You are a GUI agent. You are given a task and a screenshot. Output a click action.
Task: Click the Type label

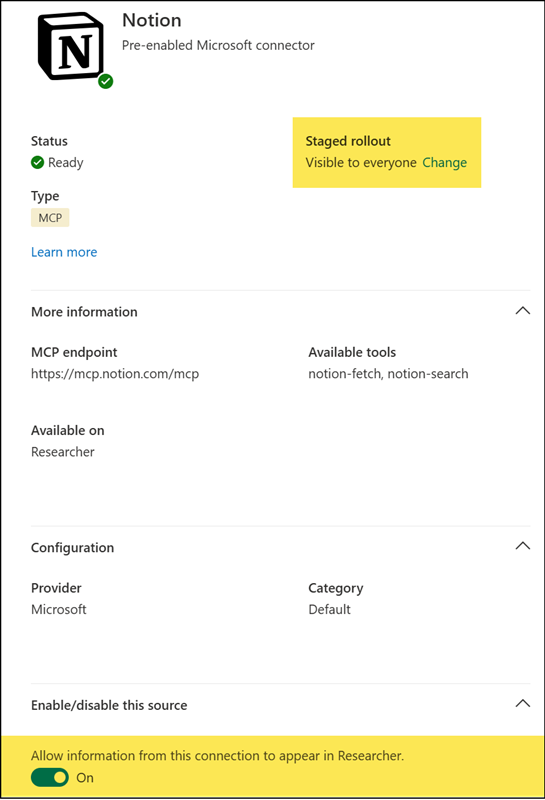tap(45, 196)
